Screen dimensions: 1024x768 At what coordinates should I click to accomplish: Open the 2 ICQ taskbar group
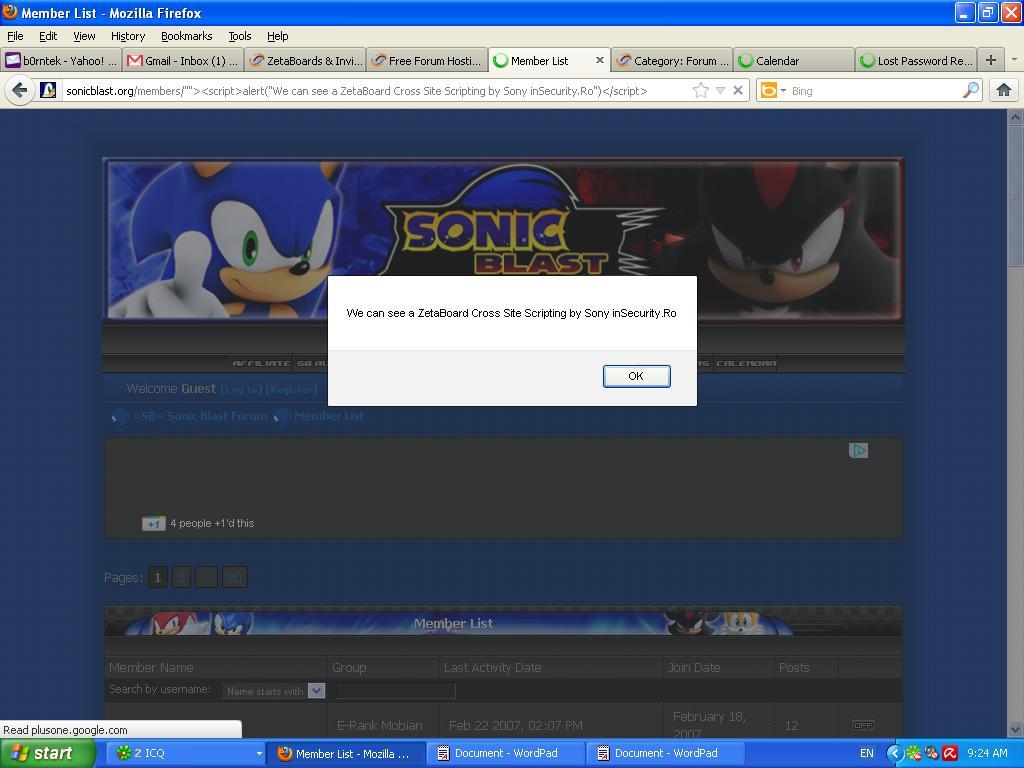[185, 753]
